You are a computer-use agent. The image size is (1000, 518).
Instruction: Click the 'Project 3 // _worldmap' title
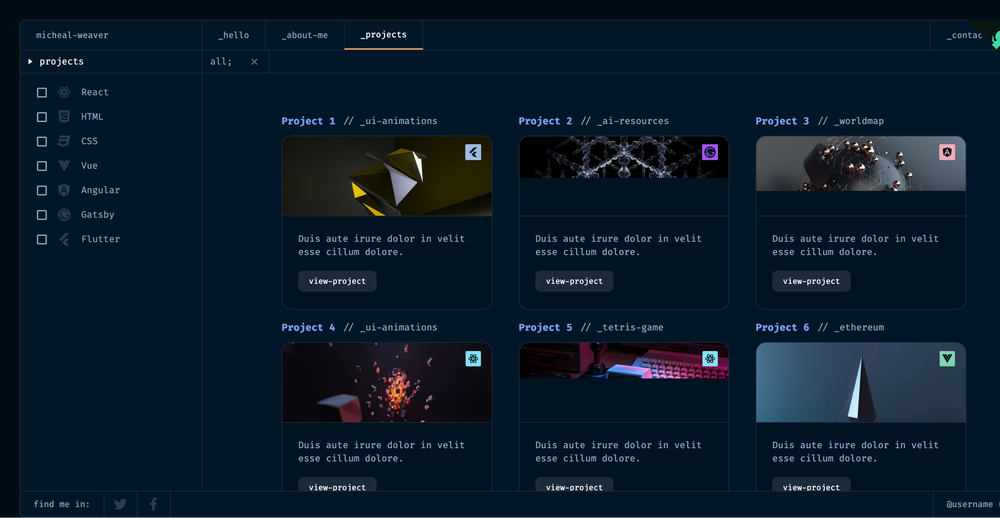coord(820,121)
